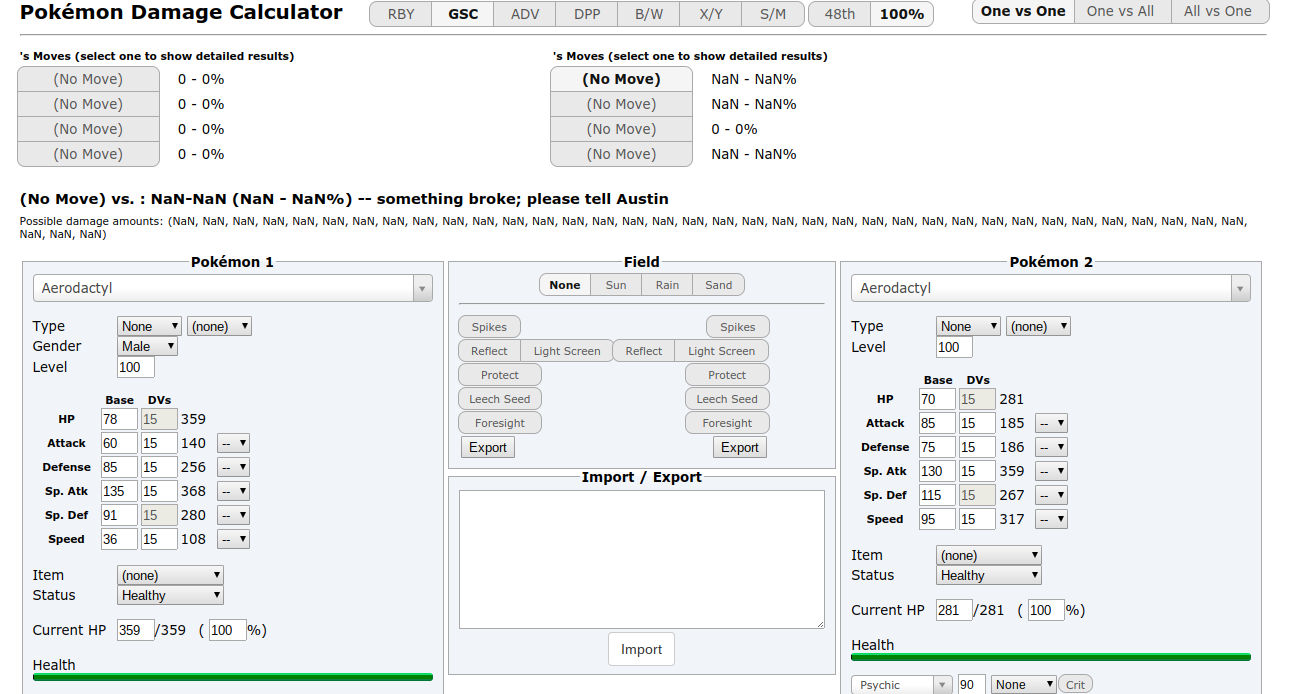Switch to the S/M generation tab
The width and height of the screenshot is (1291, 694).
(x=772, y=14)
